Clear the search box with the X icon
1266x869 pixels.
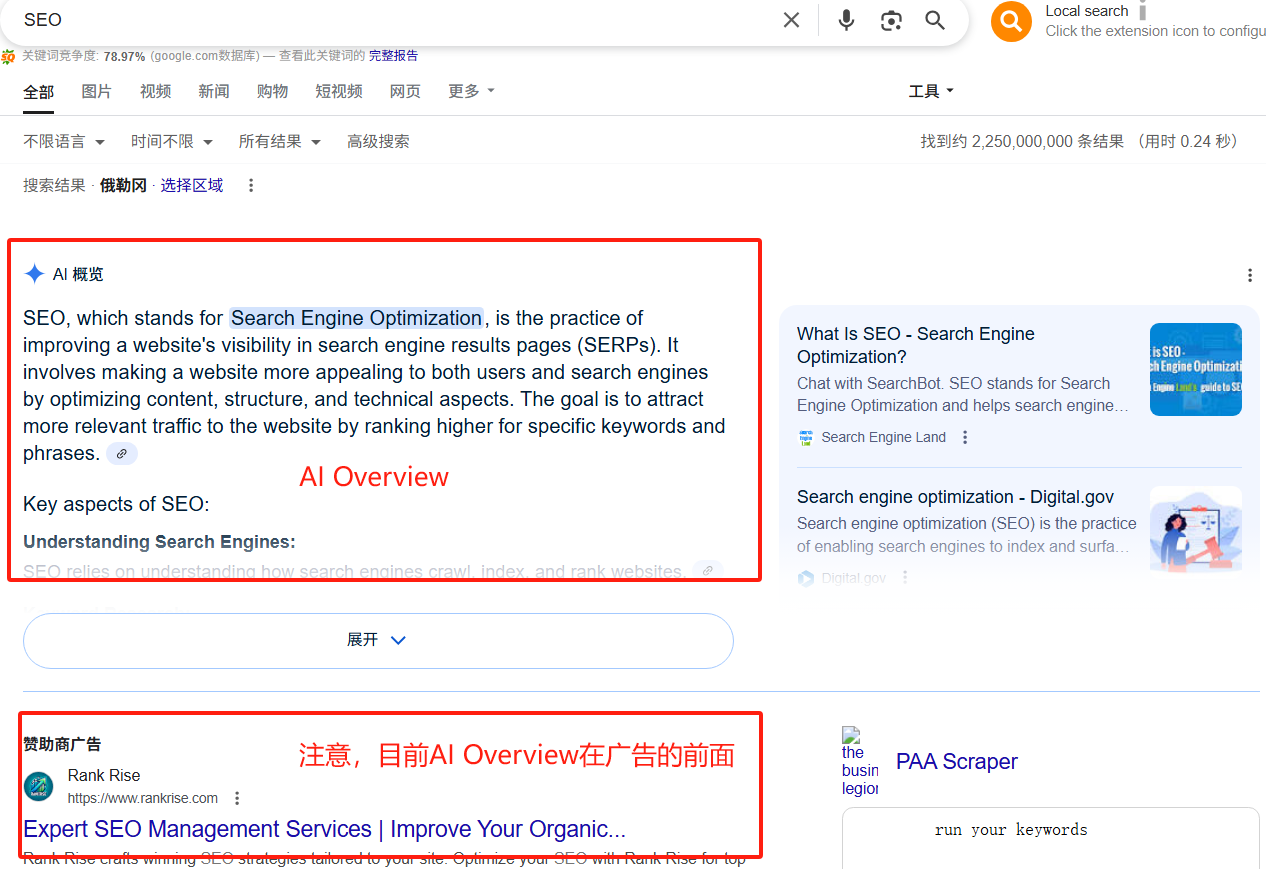point(791,20)
